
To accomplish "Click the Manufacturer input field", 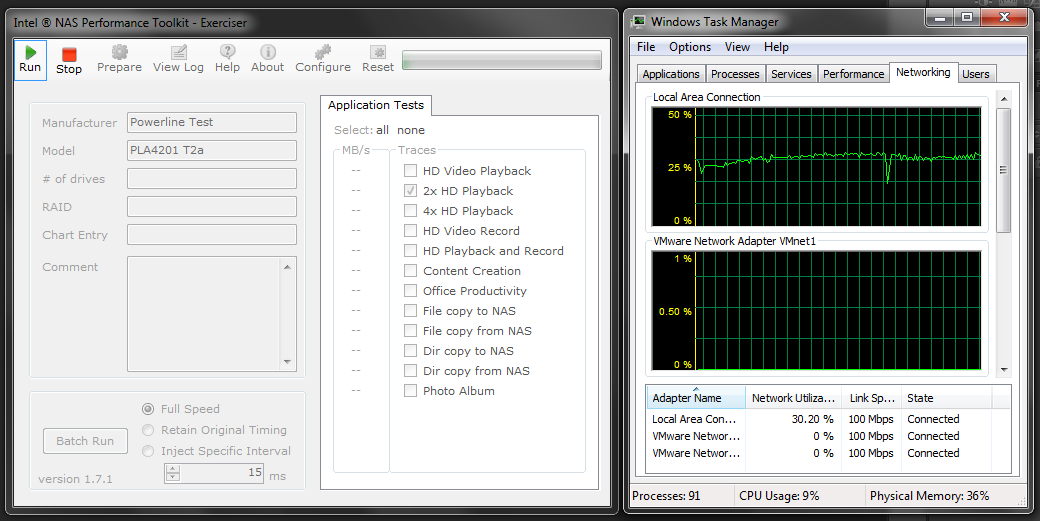I will [x=212, y=122].
